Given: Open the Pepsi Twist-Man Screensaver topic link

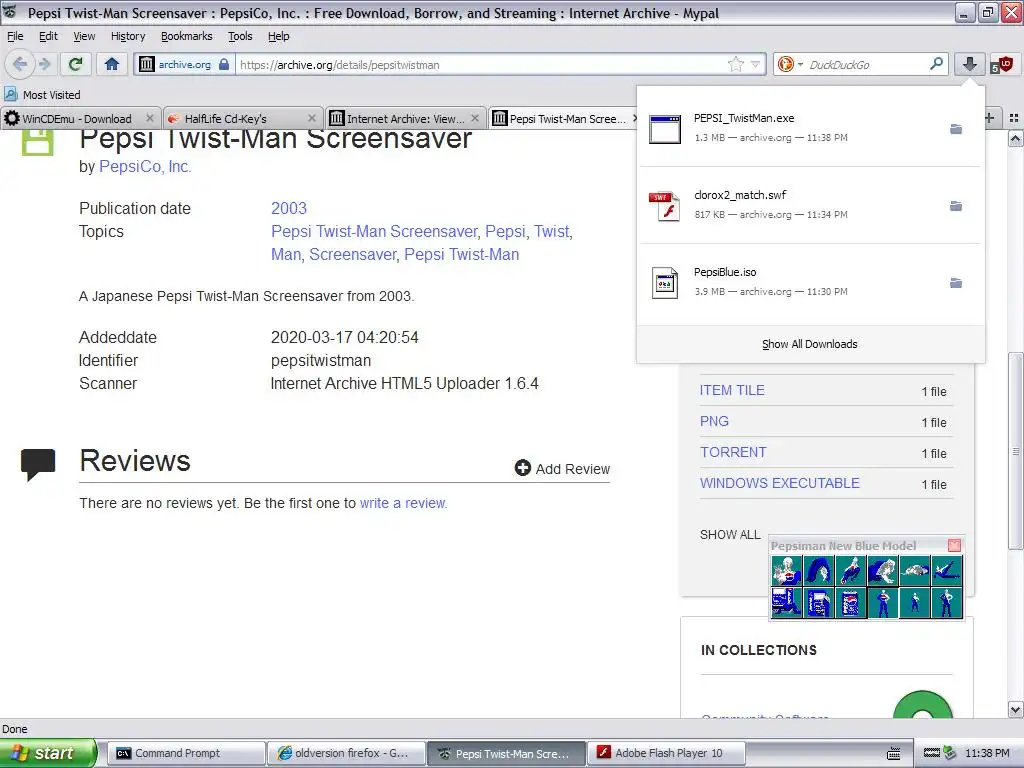Looking at the screenshot, I should [x=374, y=231].
